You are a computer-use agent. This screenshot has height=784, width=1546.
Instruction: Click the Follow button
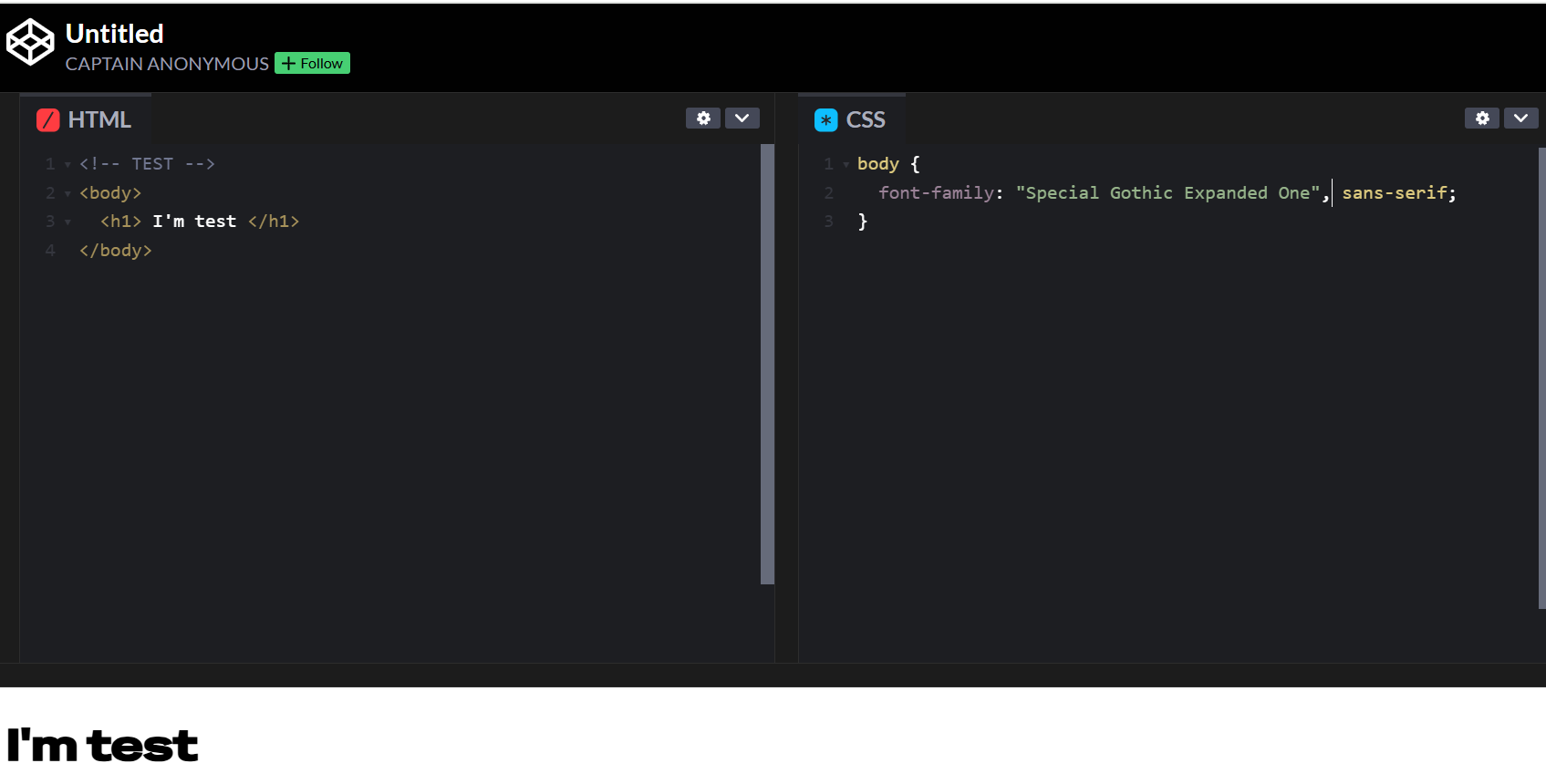tap(312, 63)
